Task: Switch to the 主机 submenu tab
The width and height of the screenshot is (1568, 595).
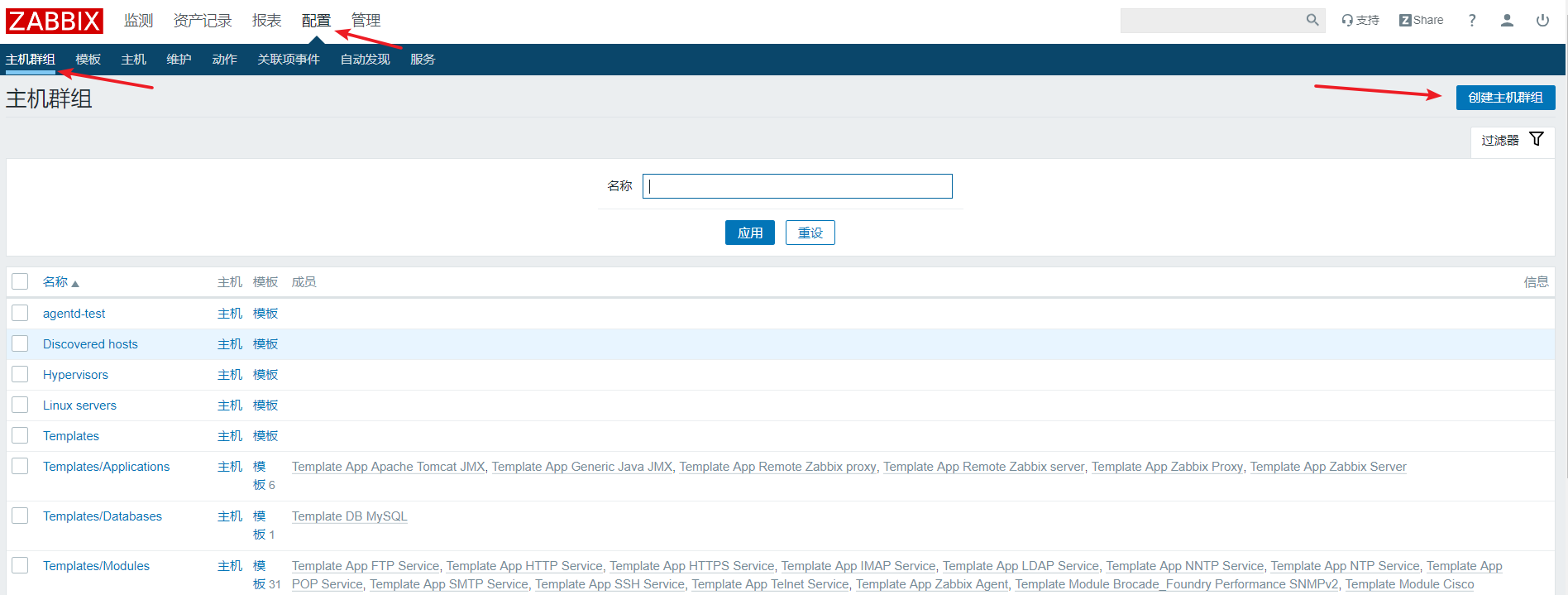Action: [x=133, y=60]
